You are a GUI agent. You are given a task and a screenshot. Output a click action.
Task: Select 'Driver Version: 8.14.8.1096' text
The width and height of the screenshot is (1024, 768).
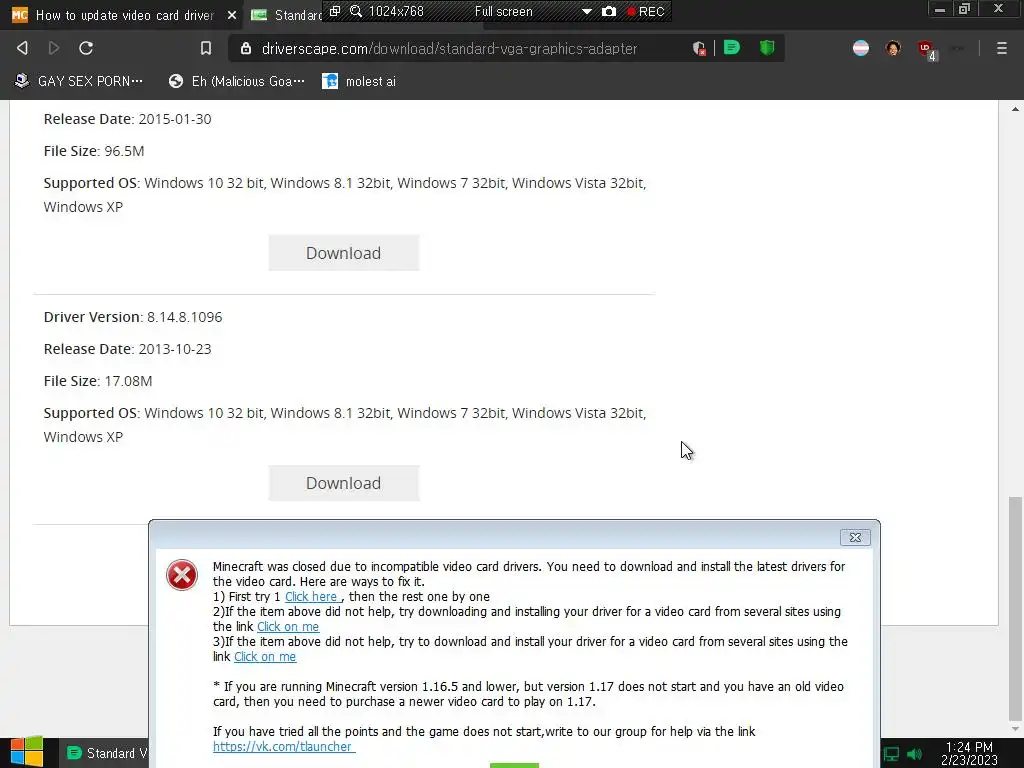[x=133, y=317]
